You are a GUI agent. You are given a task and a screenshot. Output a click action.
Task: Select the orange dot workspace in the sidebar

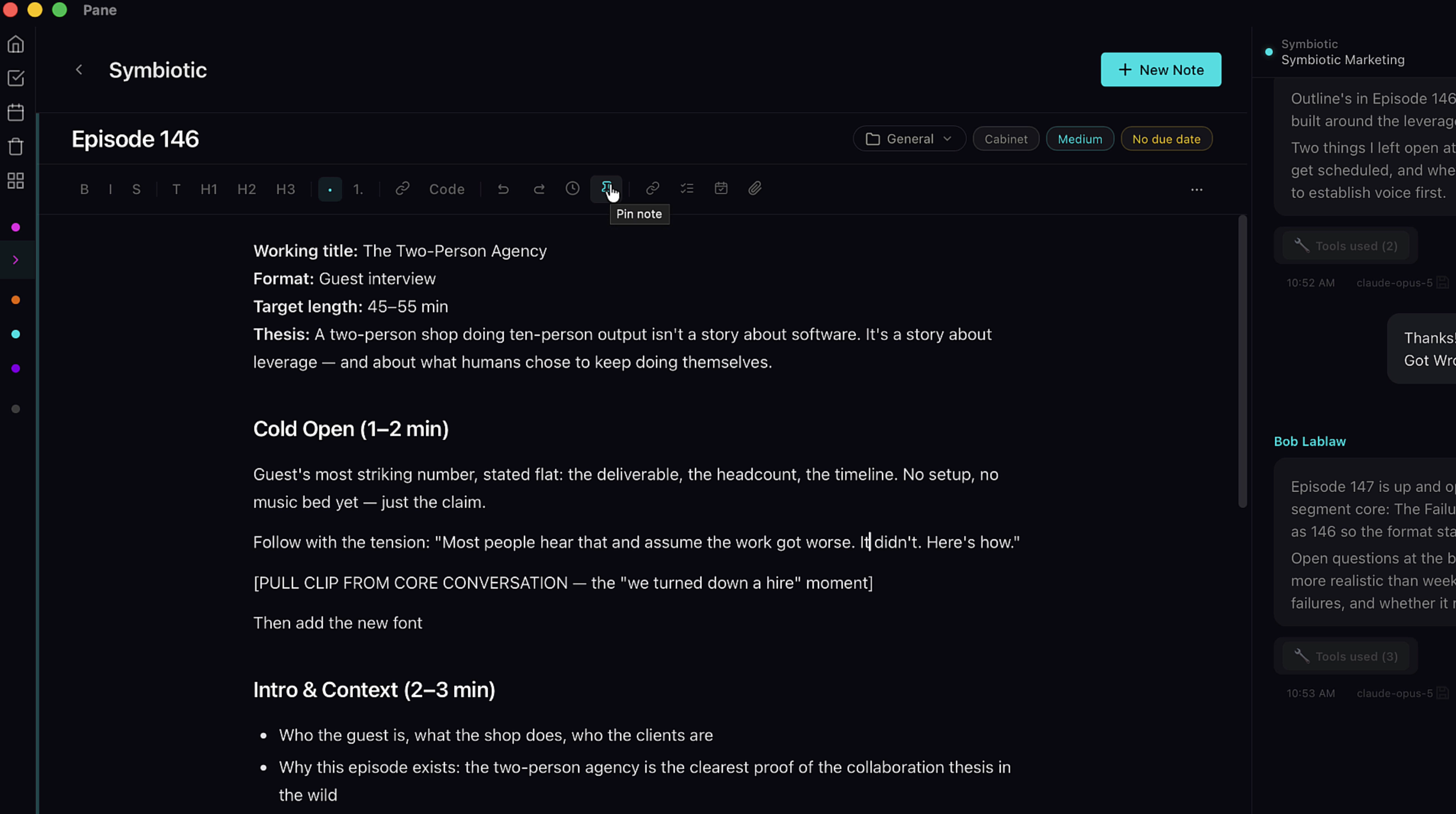point(16,300)
